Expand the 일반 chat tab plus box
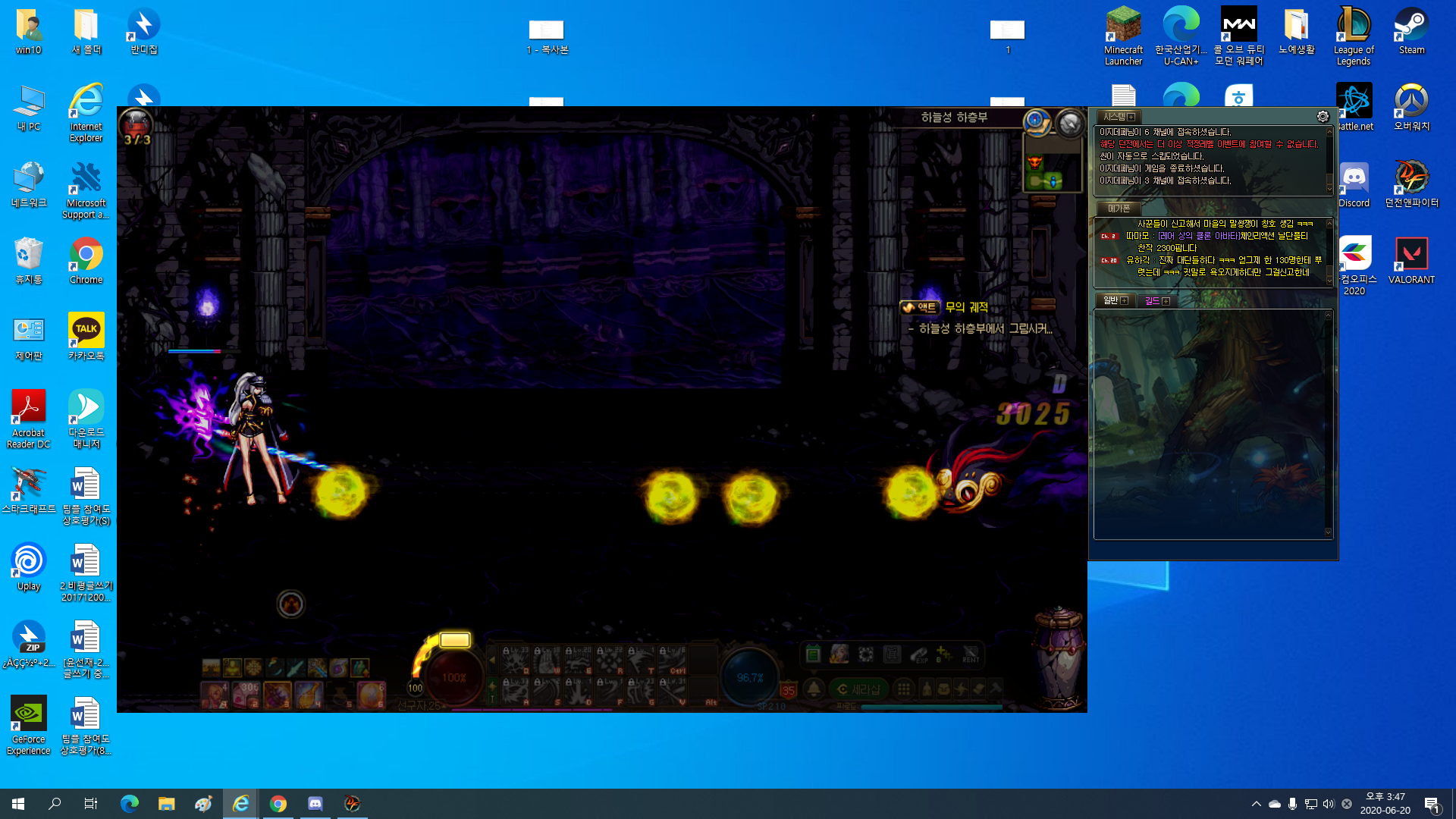Viewport: 1456px width, 819px height. [x=1124, y=301]
